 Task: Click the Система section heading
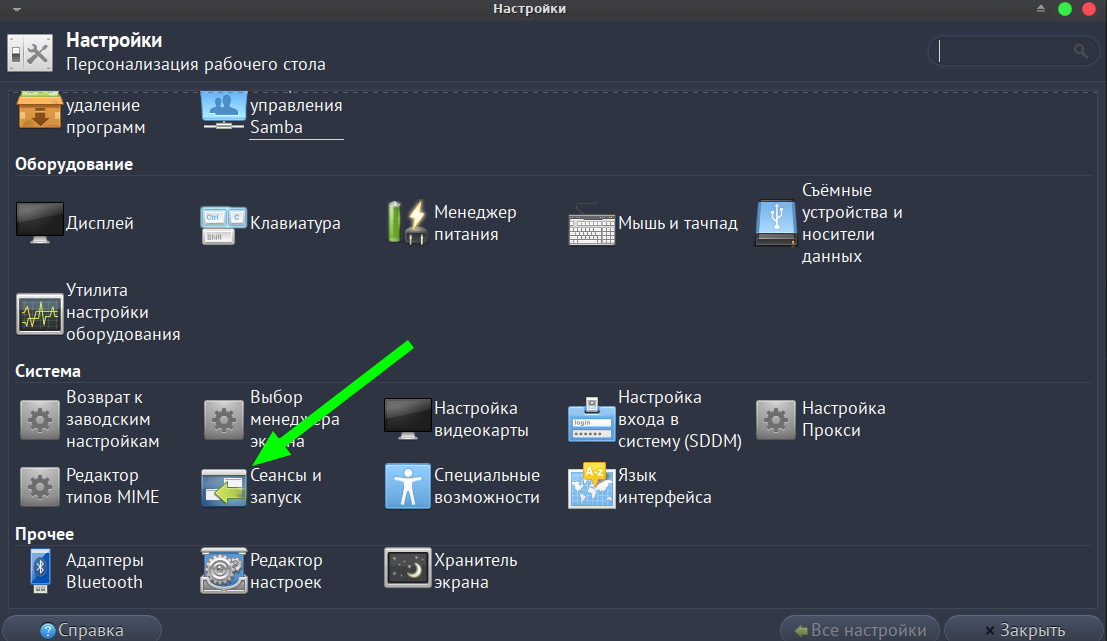pos(48,371)
